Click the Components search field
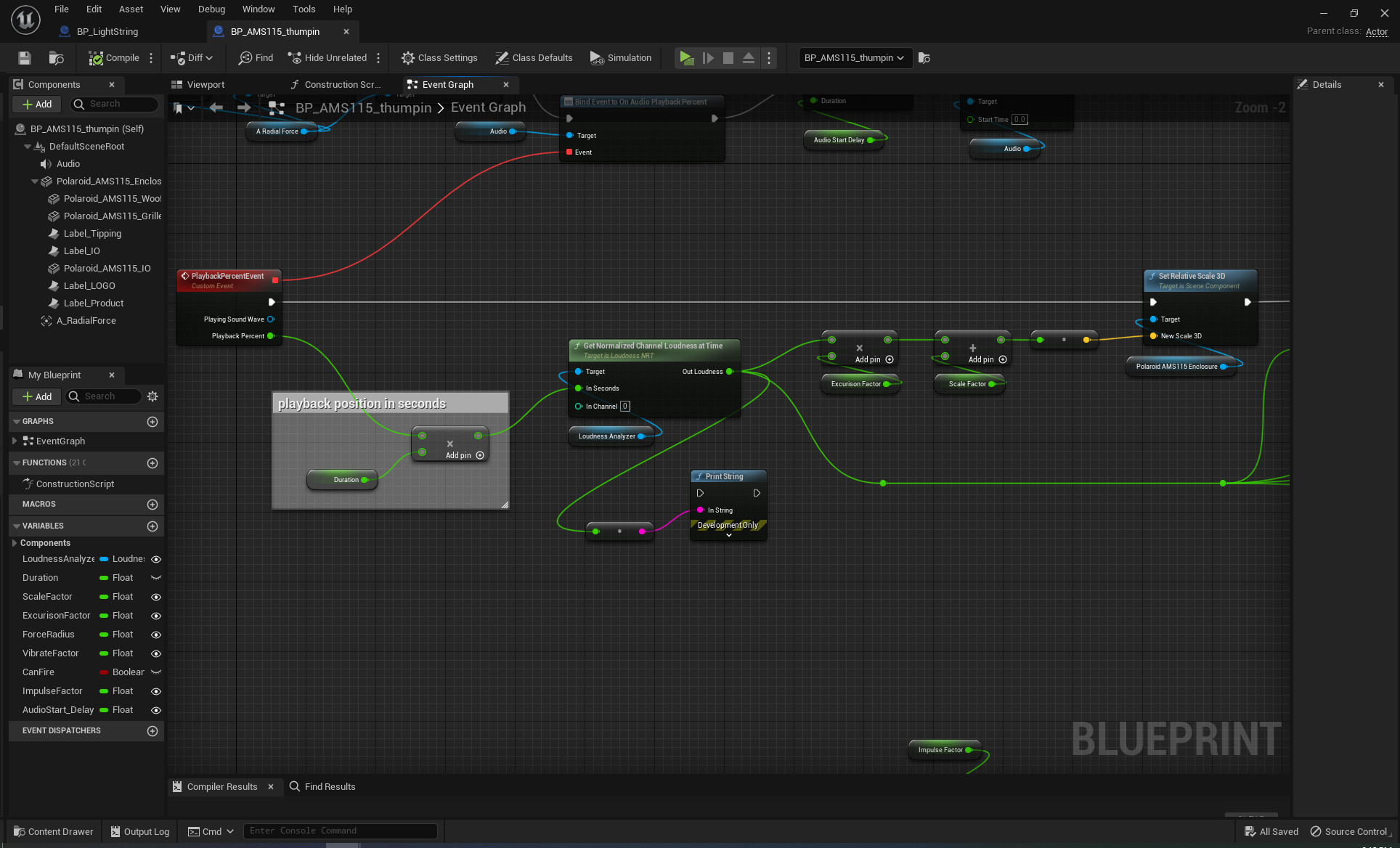1400x848 pixels. point(115,105)
